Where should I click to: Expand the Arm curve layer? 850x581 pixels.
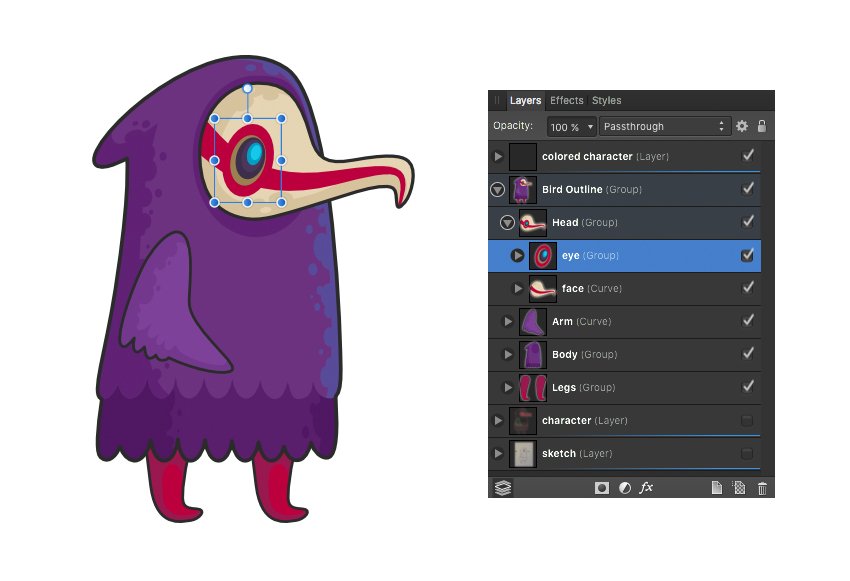[508, 321]
